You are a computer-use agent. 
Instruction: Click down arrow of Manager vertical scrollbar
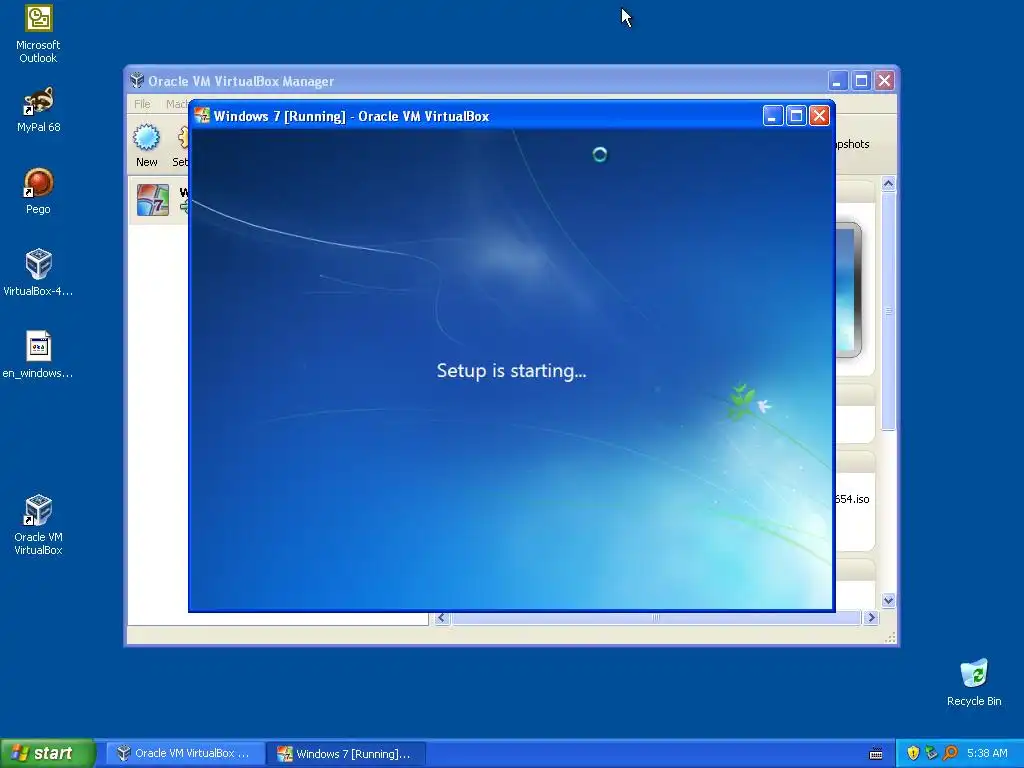point(888,600)
